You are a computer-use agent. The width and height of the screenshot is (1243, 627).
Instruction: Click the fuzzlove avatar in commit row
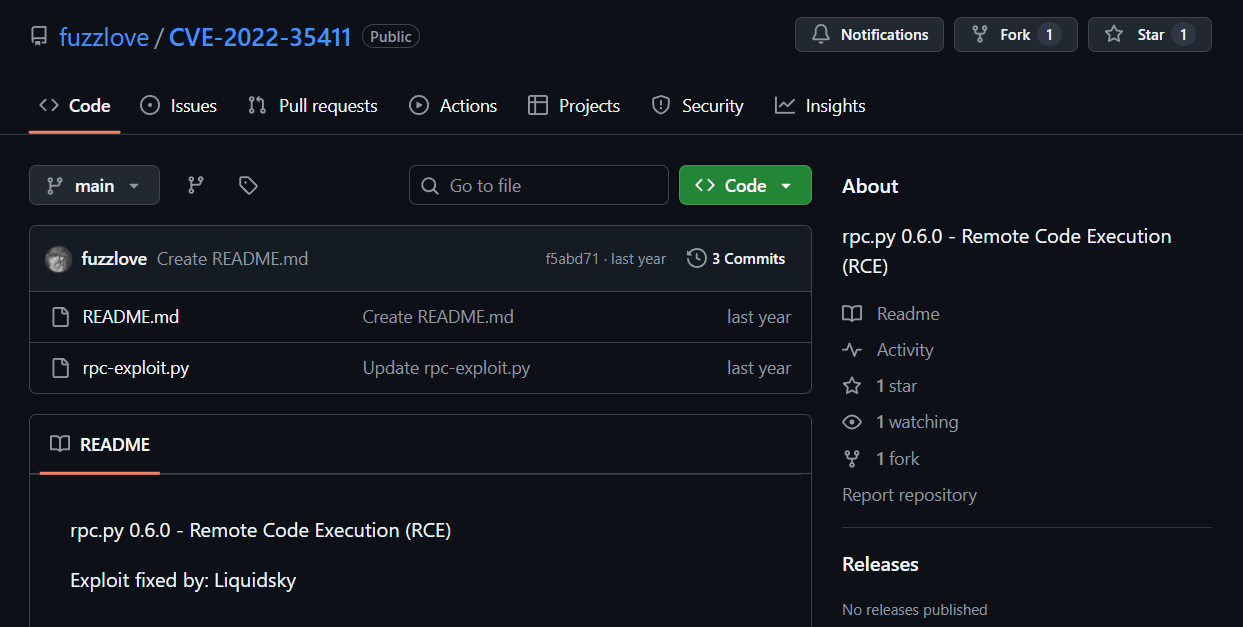pyautogui.click(x=59, y=259)
